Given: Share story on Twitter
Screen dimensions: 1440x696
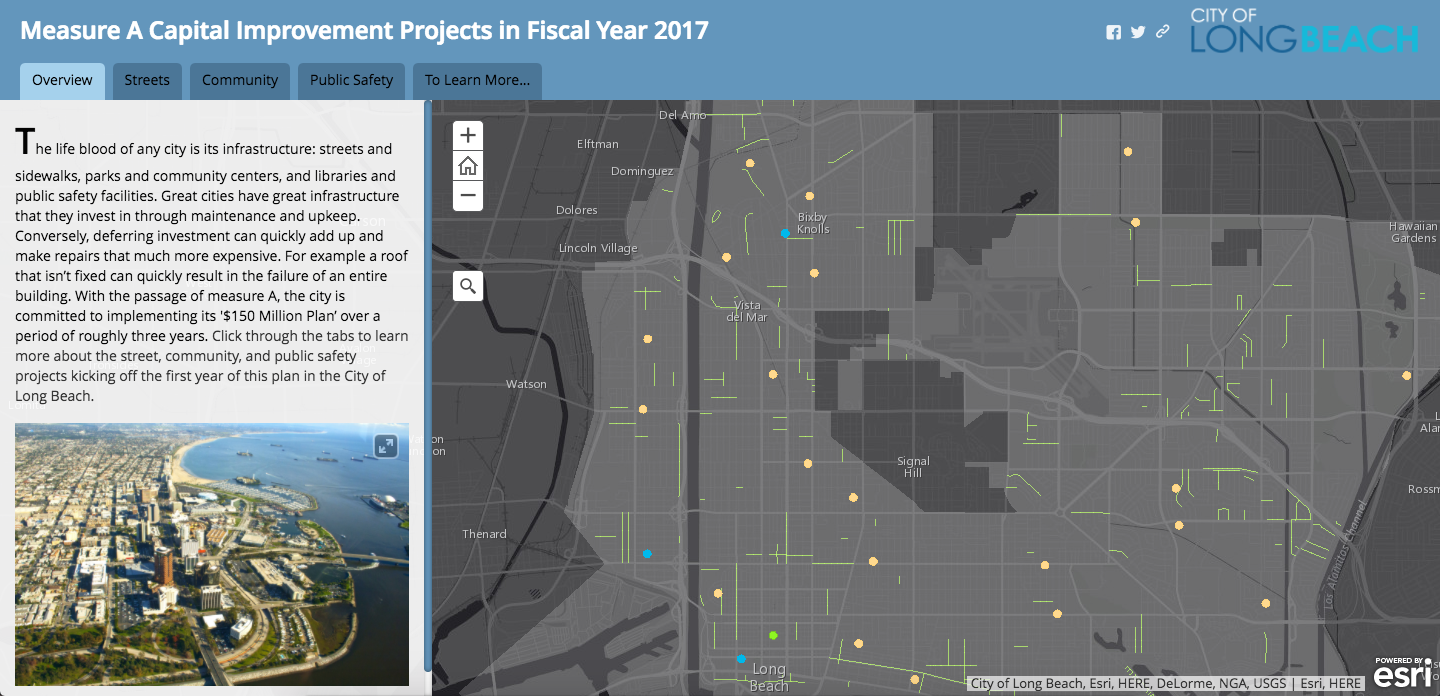Looking at the screenshot, I should [1138, 32].
